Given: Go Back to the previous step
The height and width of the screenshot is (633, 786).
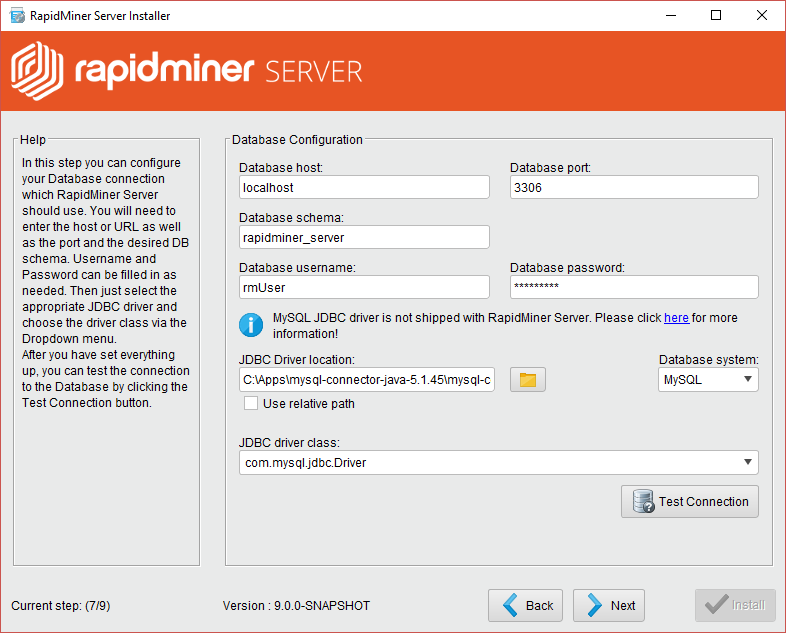Looking at the screenshot, I should tap(525, 605).
